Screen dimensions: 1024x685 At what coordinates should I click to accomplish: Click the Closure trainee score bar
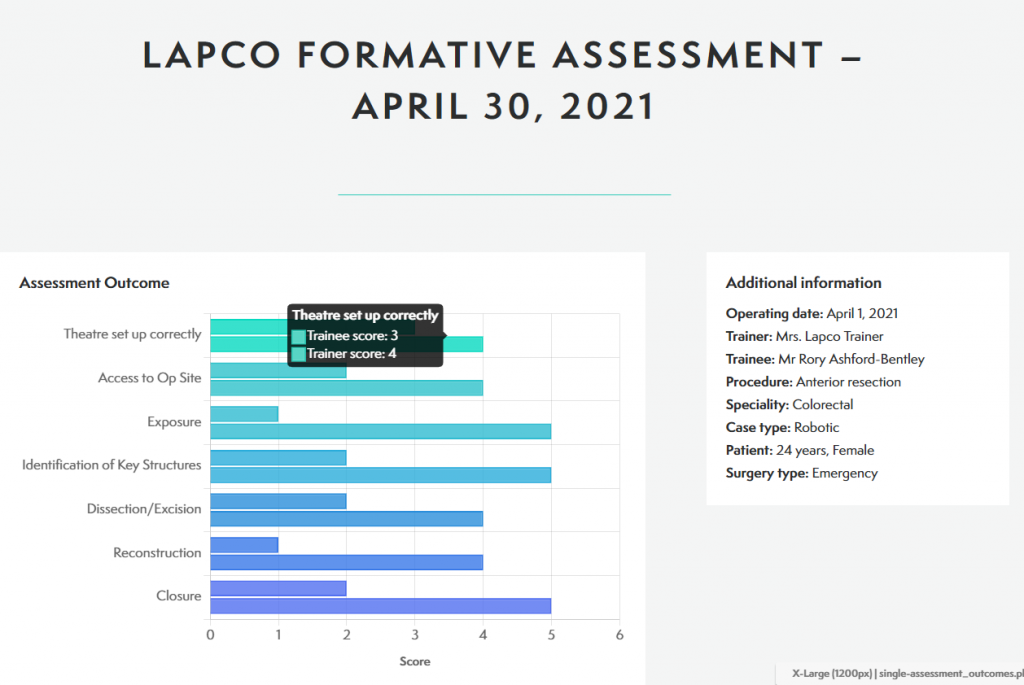point(278,588)
